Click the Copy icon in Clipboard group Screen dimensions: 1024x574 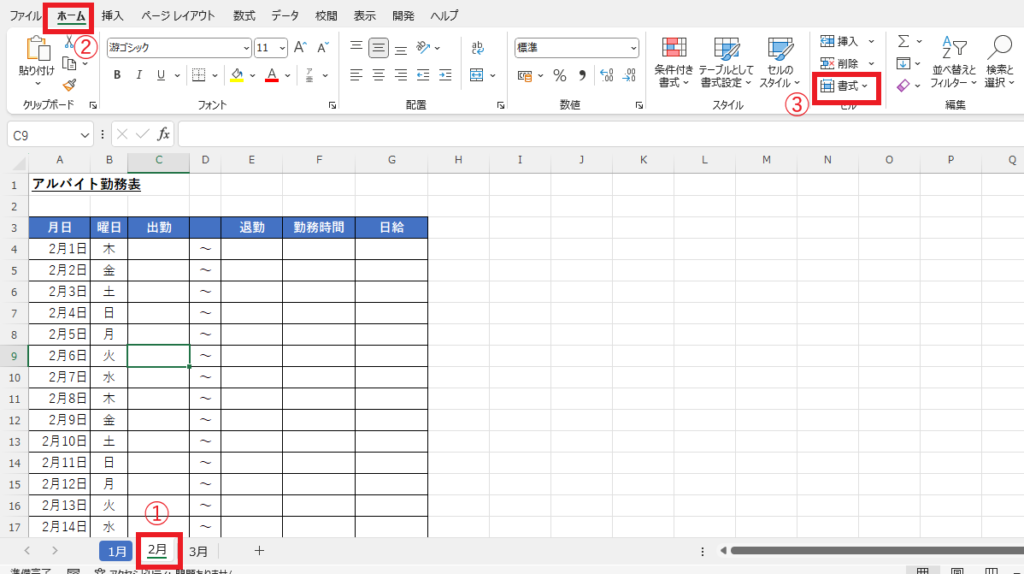pos(69,63)
